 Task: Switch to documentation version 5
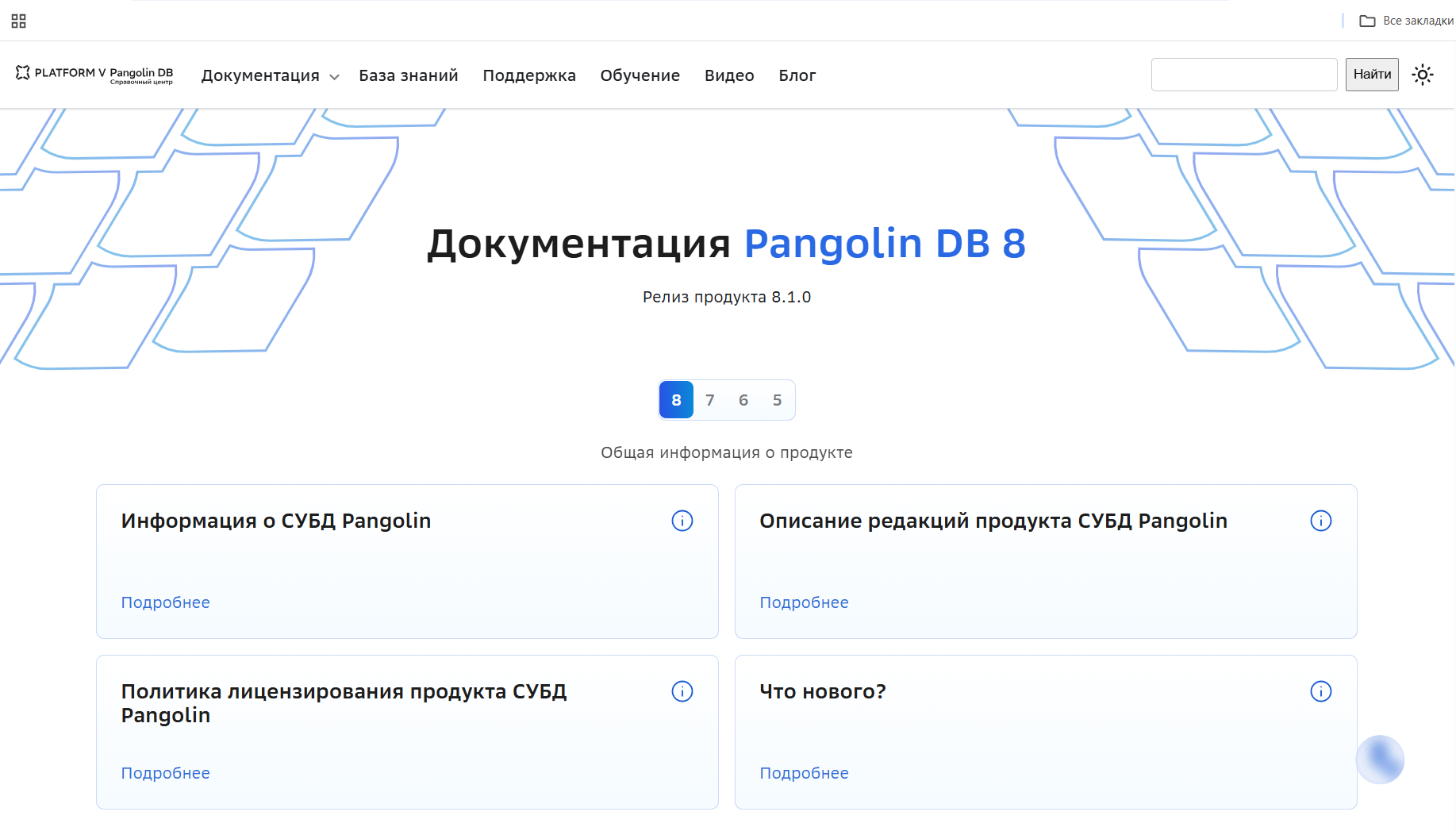coord(778,400)
